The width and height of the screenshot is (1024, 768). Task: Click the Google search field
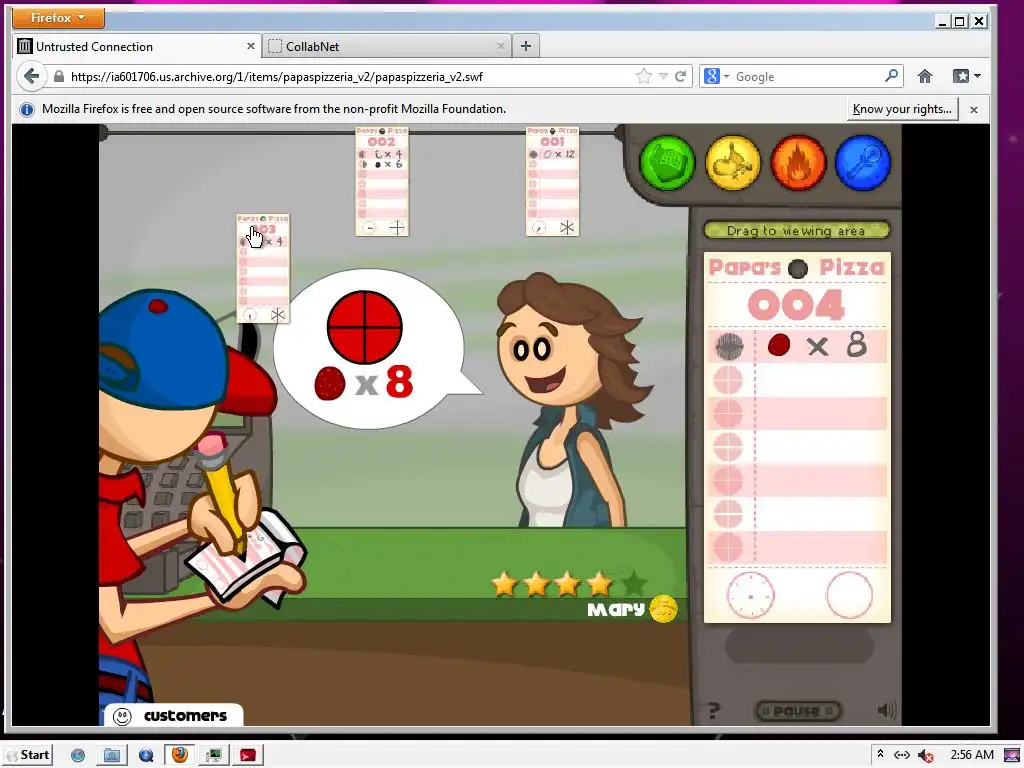click(x=807, y=76)
